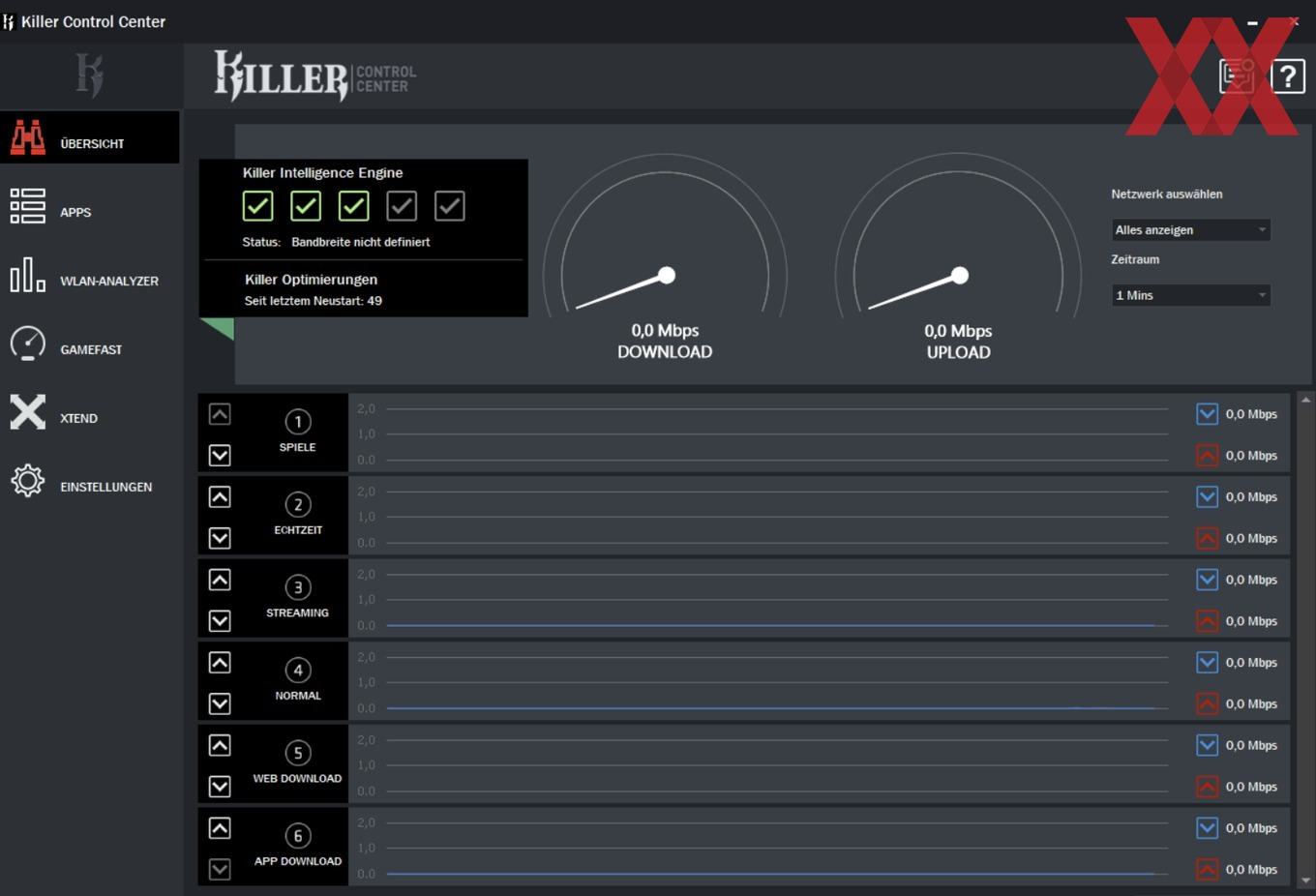This screenshot has height=896, width=1316.
Task: Click the 0,0 Mbps UPLOAD readout
Action: (x=958, y=342)
